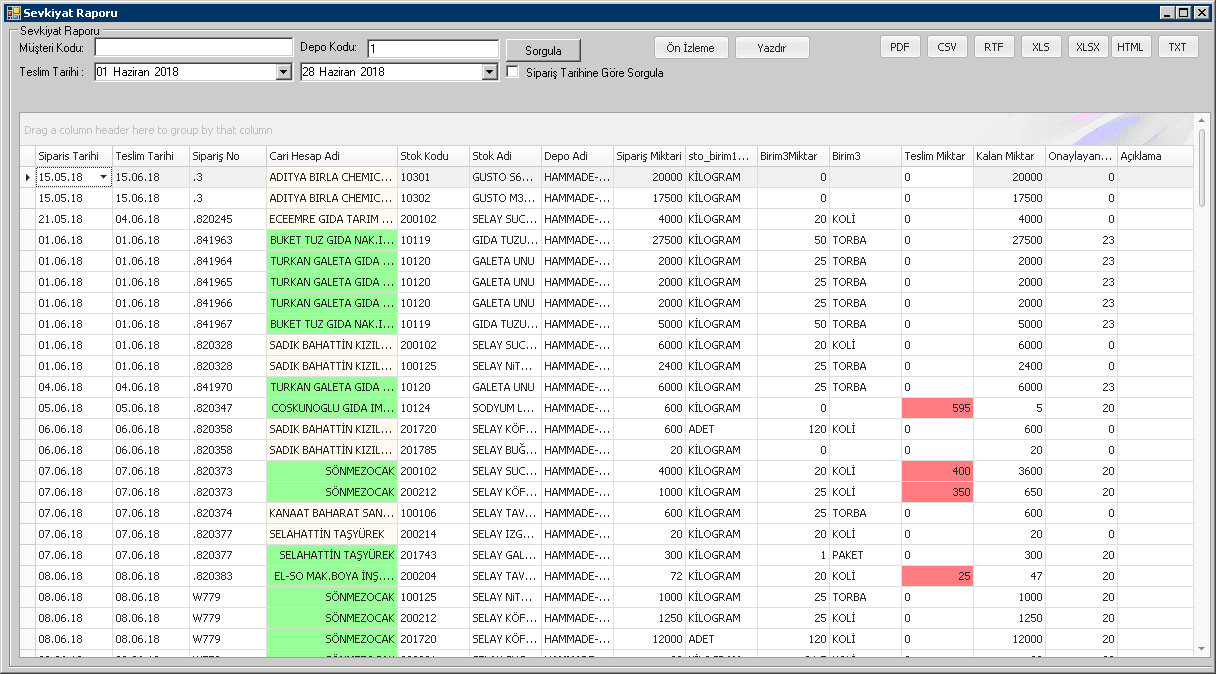
Task: Open the Ön İzleme print preview
Action: [690, 48]
